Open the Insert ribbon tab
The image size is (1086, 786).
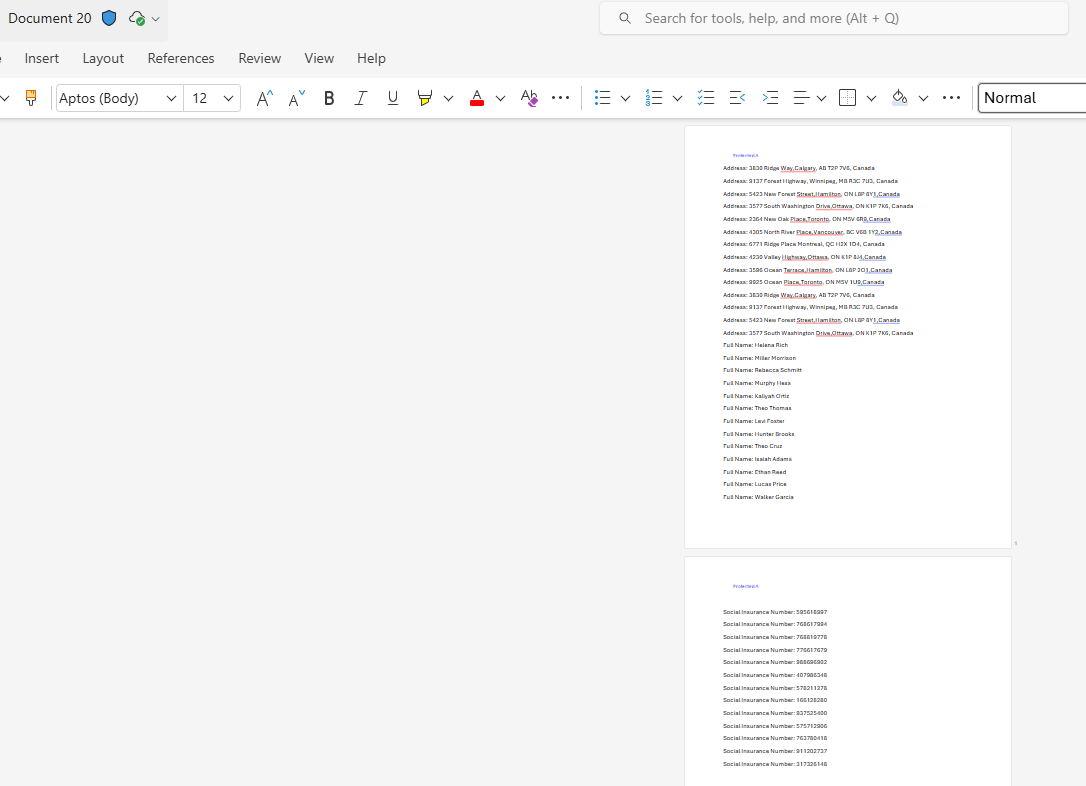pos(41,58)
